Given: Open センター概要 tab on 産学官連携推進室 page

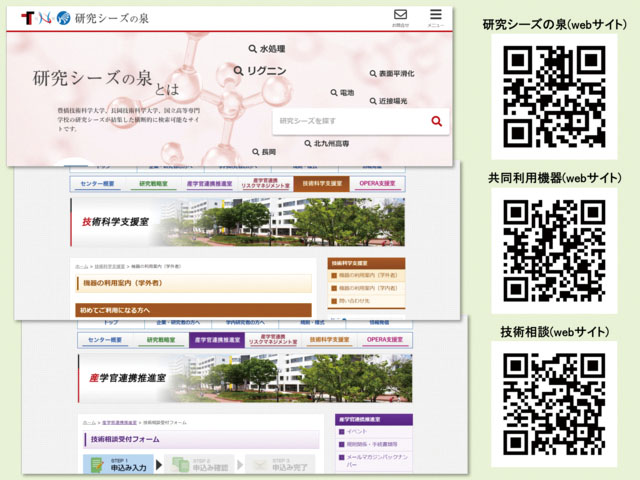Looking at the screenshot, I should [x=105, y=340].
